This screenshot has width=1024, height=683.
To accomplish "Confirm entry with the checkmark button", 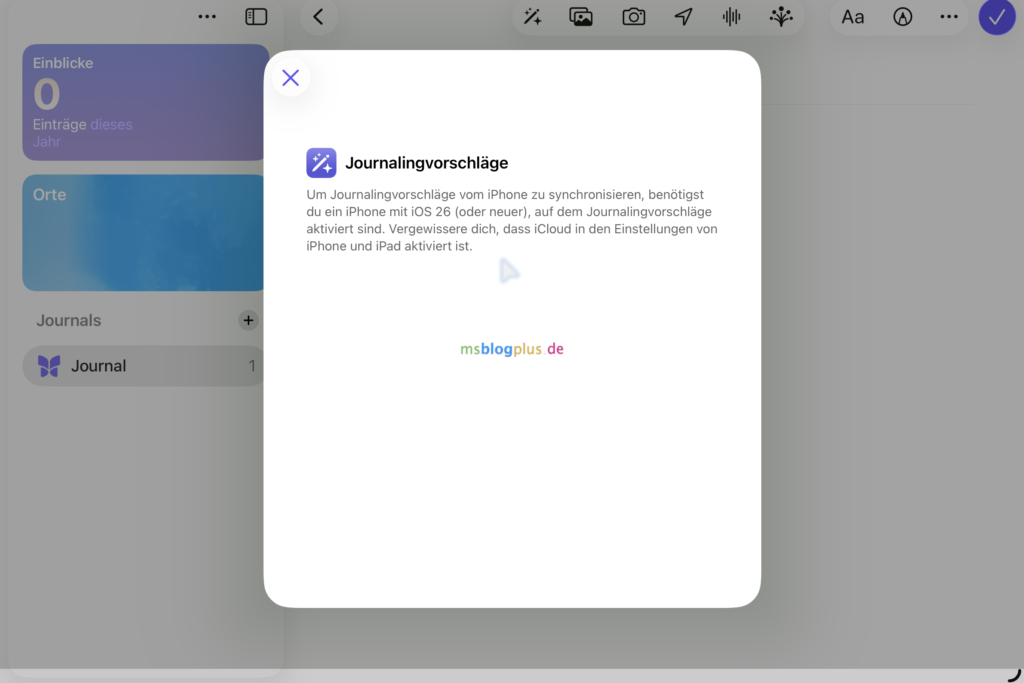I will tap(997, 17).
